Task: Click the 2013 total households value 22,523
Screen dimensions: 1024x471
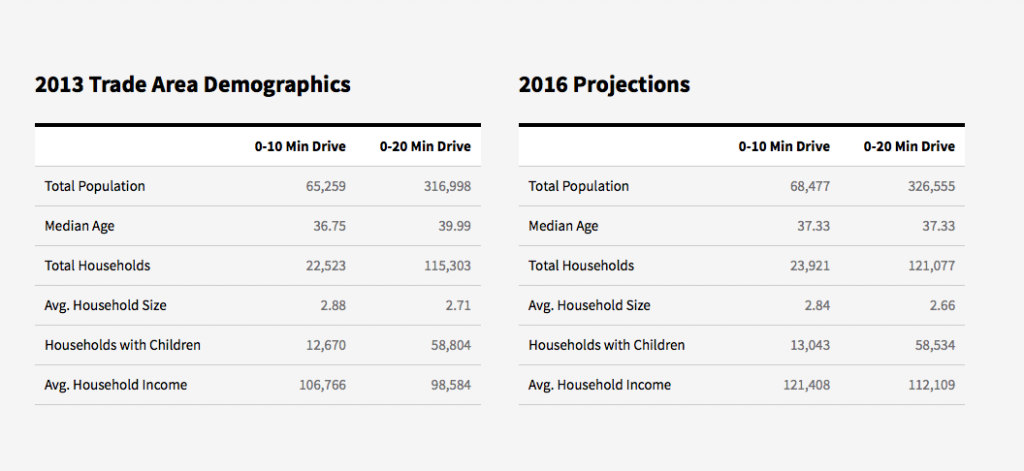Action: (322, 266)
